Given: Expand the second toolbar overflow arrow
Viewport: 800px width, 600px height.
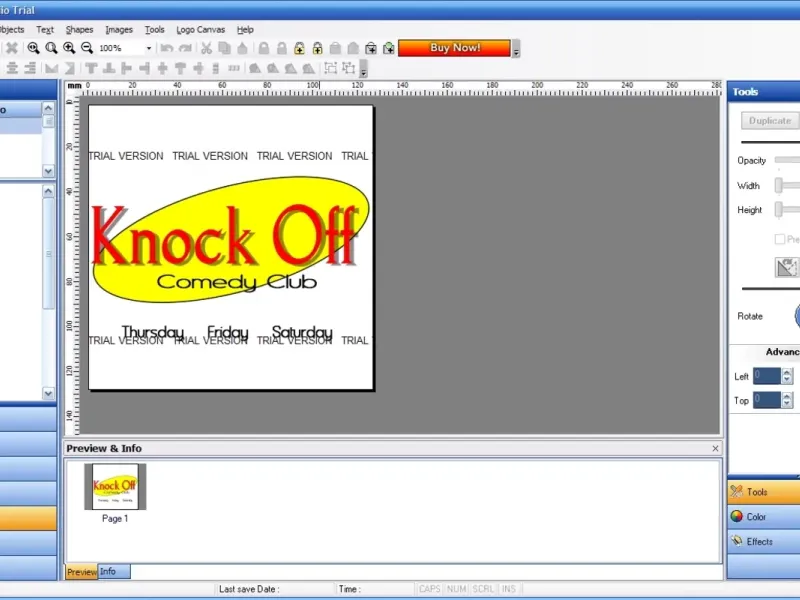Looking at the screenshot, I should (x=363, y=68).
